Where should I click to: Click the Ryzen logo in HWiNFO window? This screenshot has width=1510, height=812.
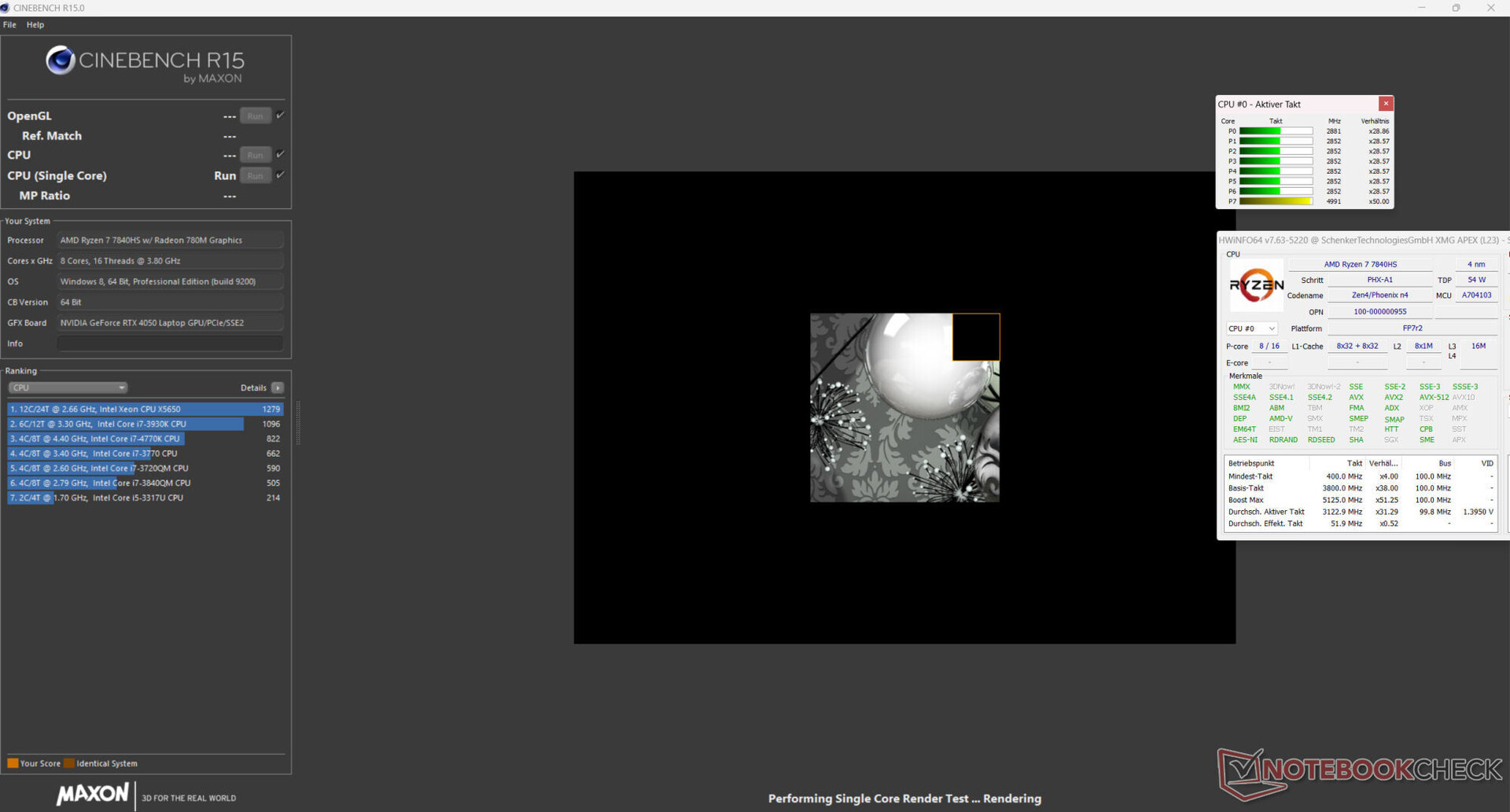[x=1256, y=285]
